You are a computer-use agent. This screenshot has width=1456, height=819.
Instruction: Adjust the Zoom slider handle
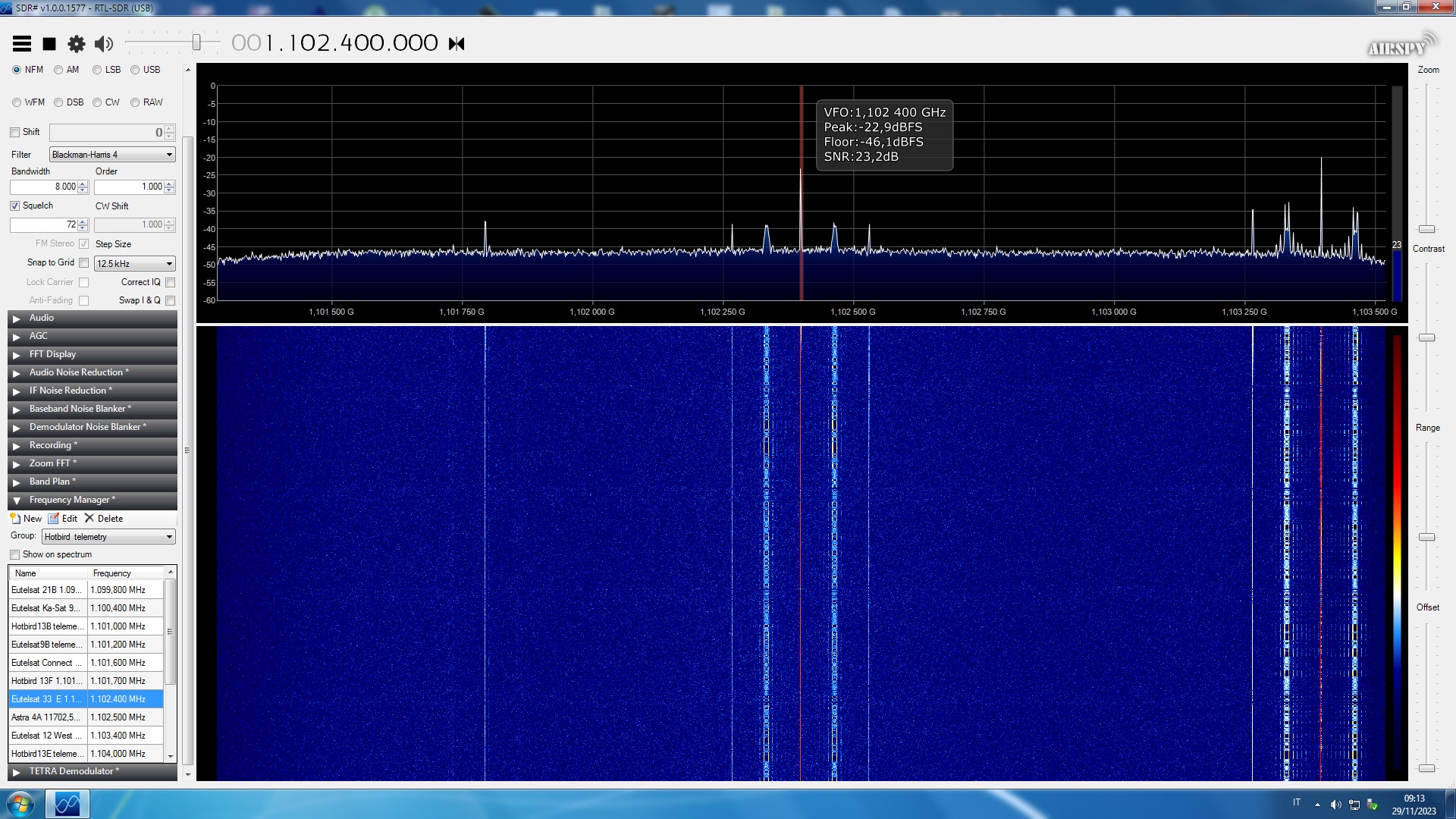point(1426,229)
